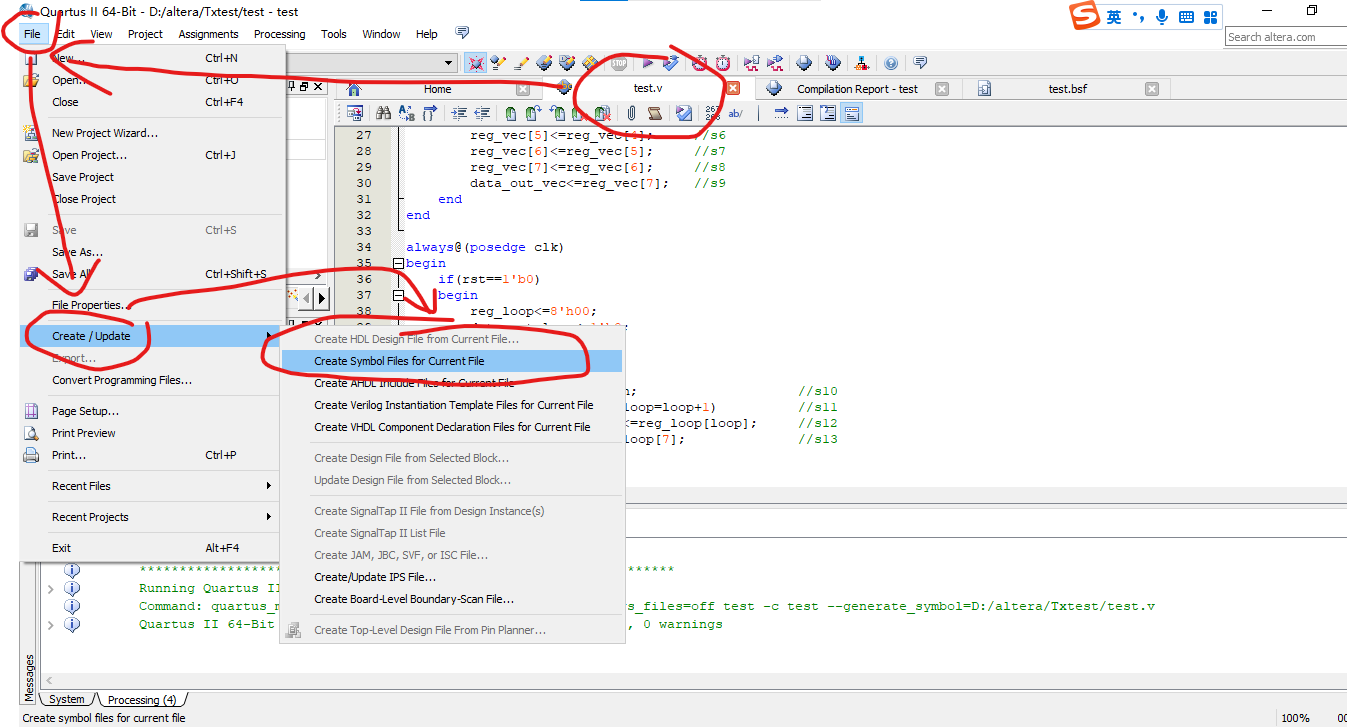Click the Start Compilation play icon
1347x727 pixels.
tap(648, 63)
